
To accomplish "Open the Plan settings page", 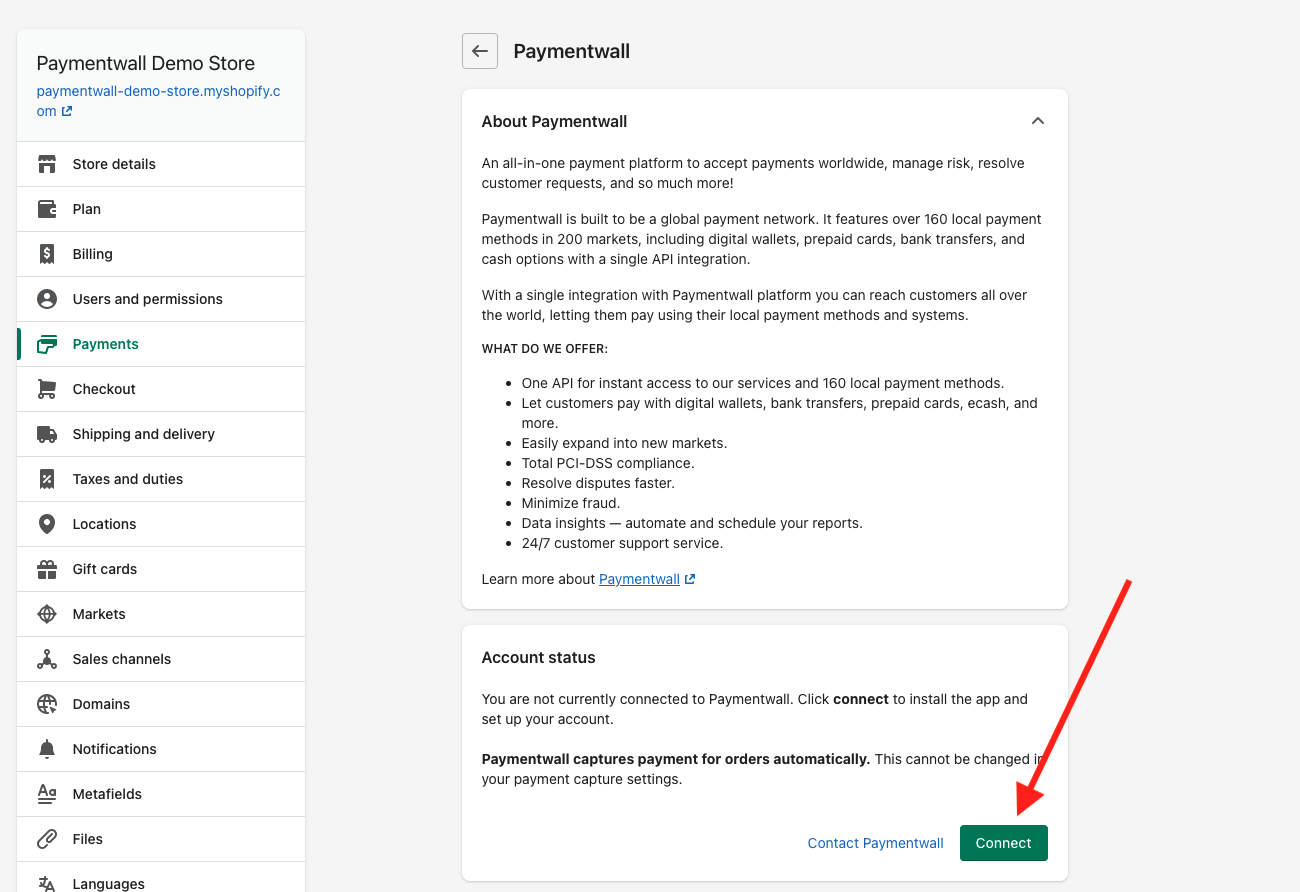I will click(x=161, y=209).
